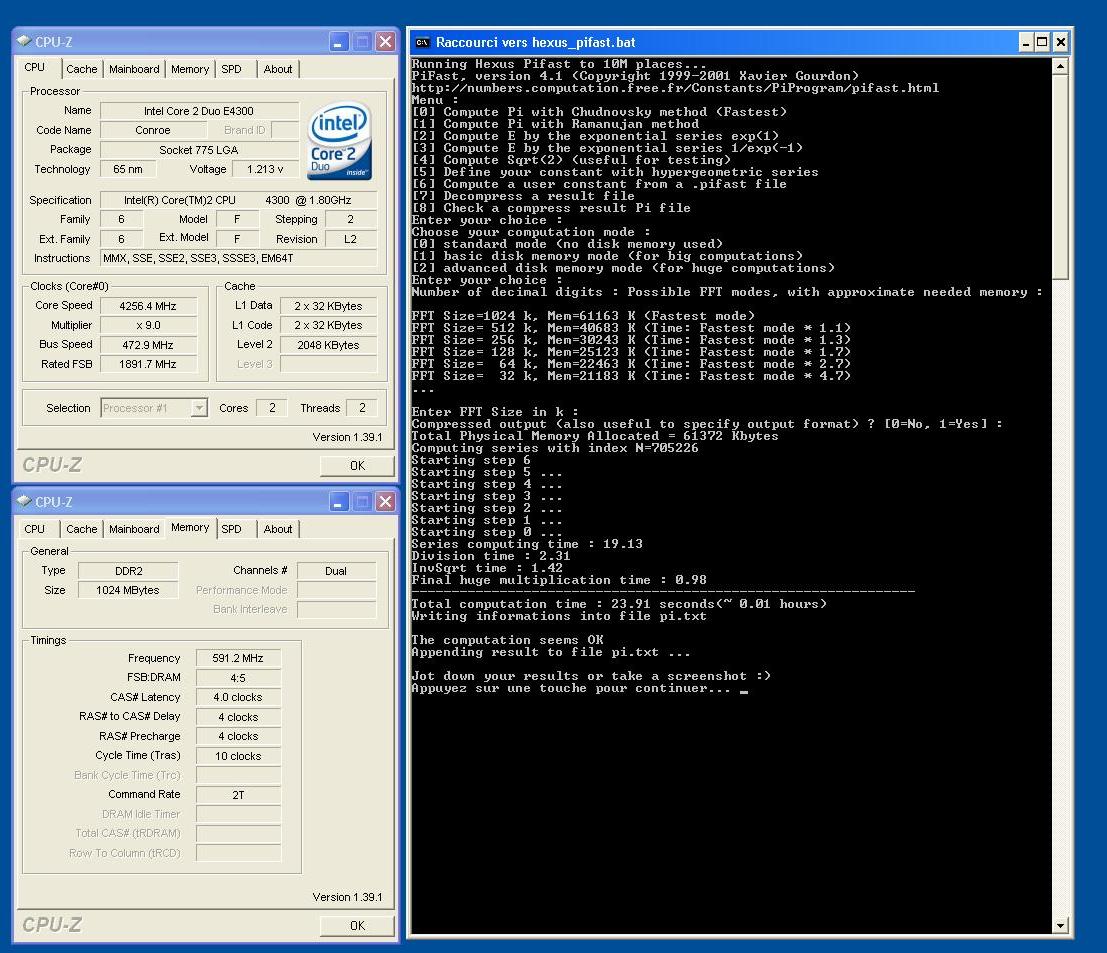
Task: Click FSB:DRAM ratio value '4:5'
Action: click(x=239, y=678)
